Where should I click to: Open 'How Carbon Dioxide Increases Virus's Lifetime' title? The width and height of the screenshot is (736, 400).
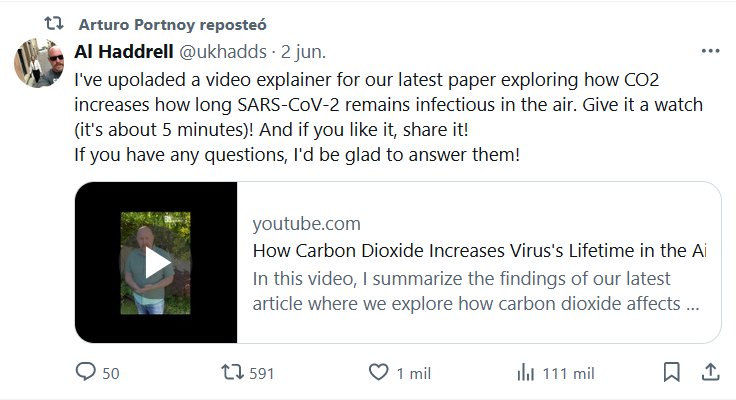[x=478, y=251]
